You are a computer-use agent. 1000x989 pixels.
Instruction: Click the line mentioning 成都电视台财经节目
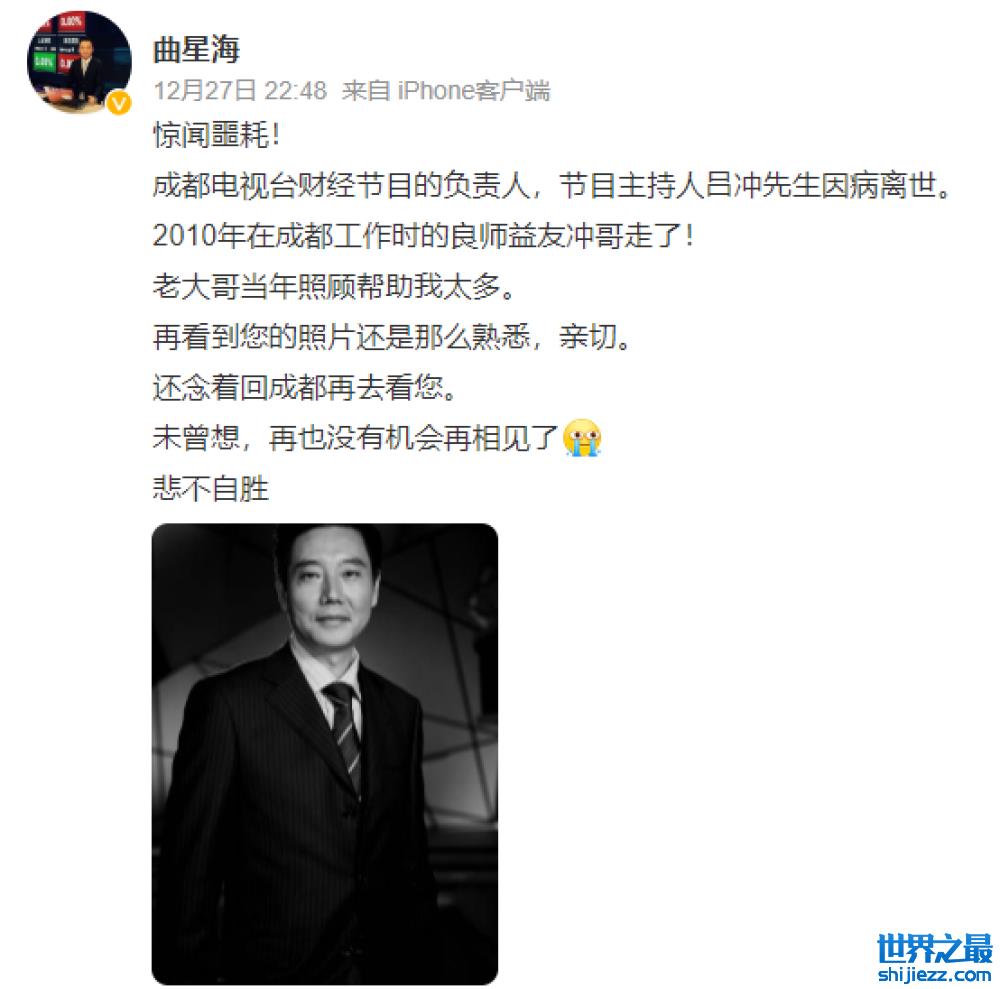coord(552,186)
